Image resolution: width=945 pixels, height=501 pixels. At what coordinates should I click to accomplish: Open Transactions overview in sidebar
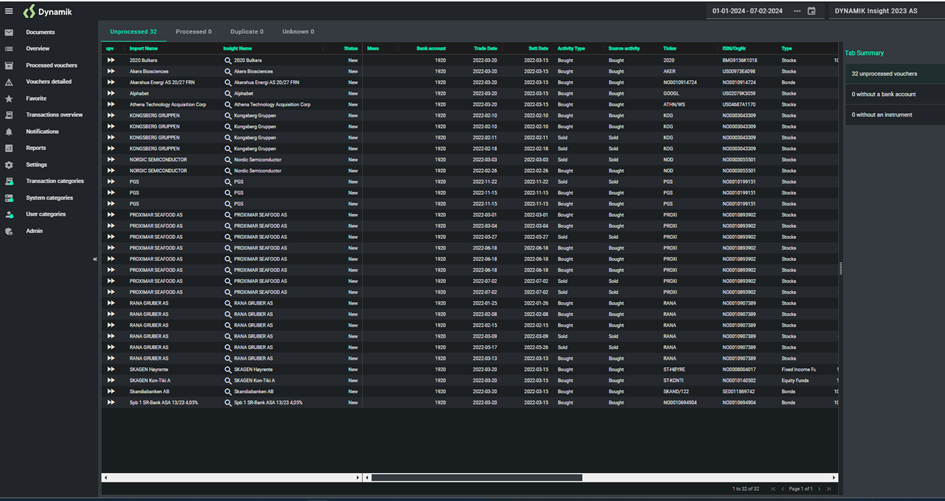(x=54, y=115)
